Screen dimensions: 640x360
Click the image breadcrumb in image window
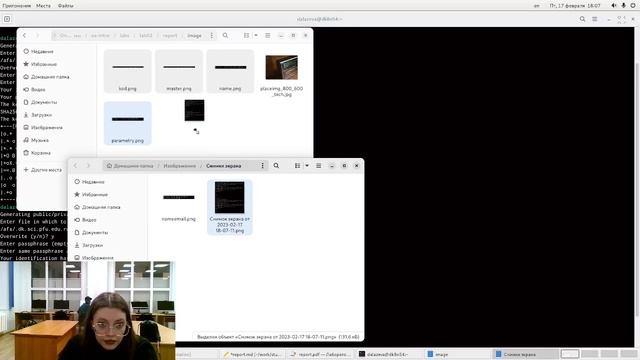pyautogui.click(x=194, y=36)
